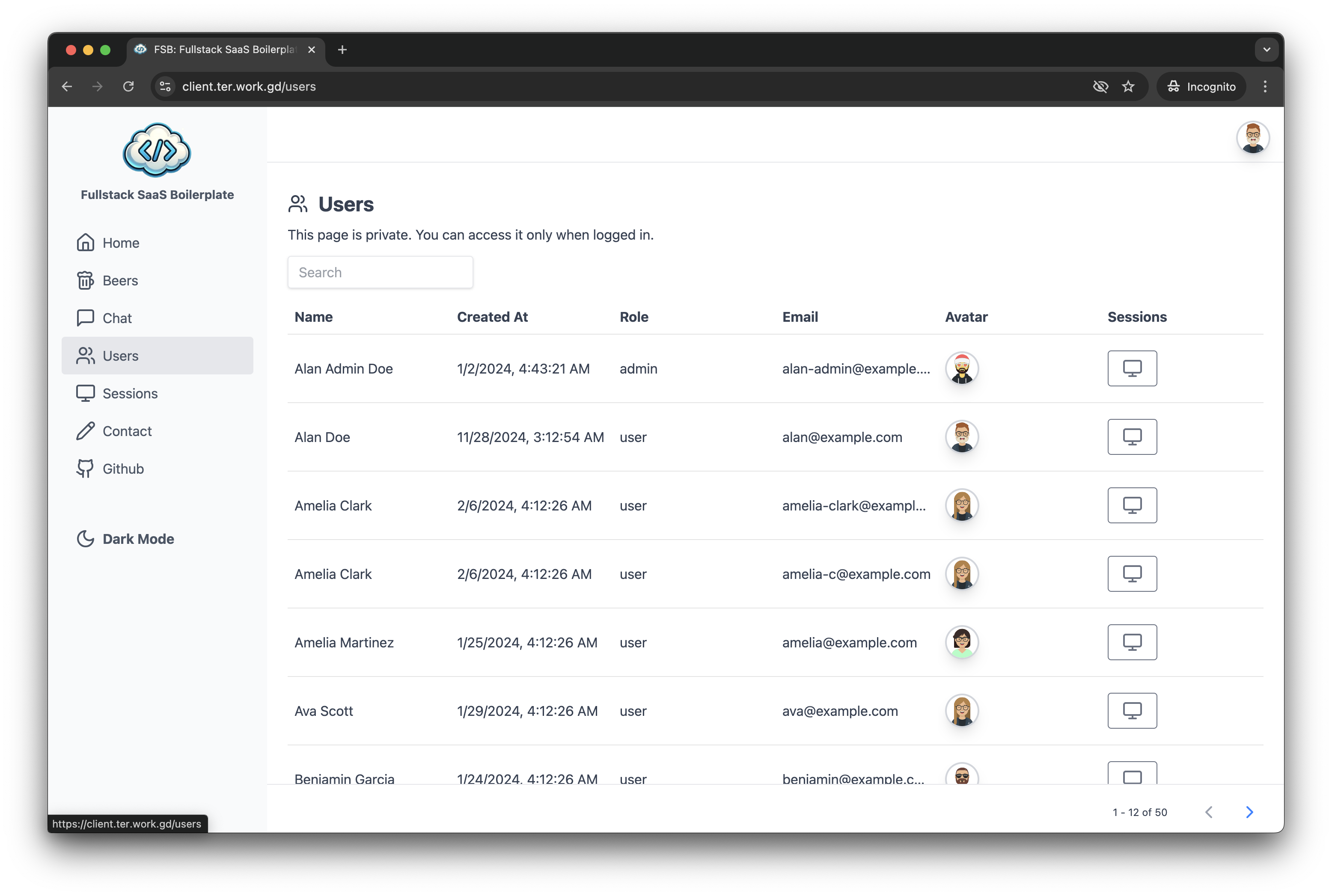
Task: Open site information for client.ter.work.gd
Action: [x=165, y=86]
